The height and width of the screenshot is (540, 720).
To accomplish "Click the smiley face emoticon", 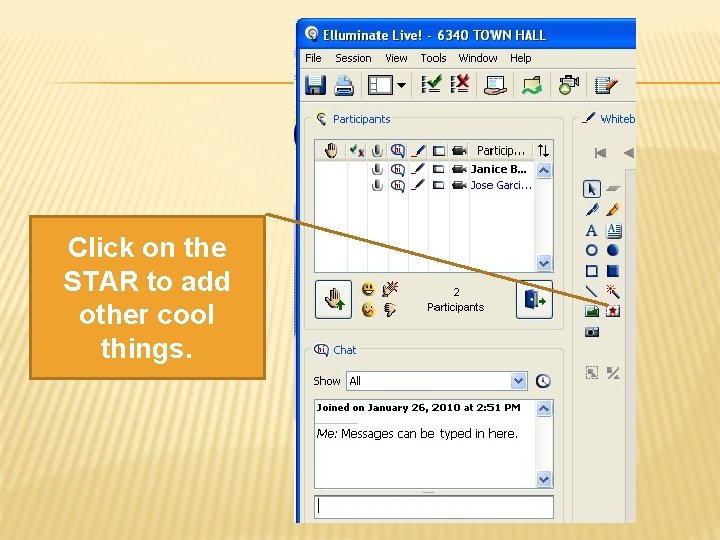I will pyautogui.click(x=368, y=289).
